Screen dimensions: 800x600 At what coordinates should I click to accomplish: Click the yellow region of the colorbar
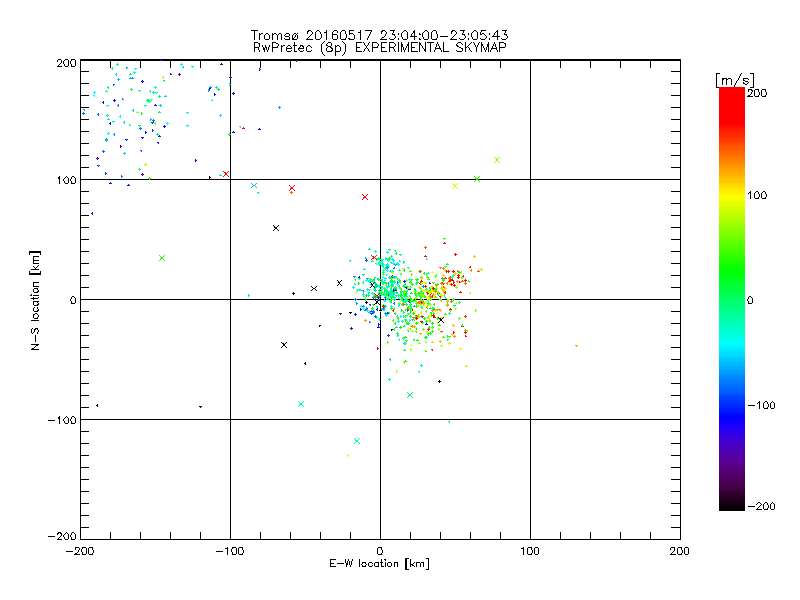pyautogui.click(x=732, y=196)
